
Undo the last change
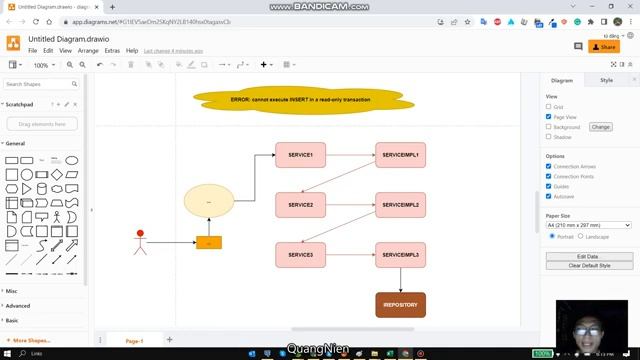tap(100, 65)
